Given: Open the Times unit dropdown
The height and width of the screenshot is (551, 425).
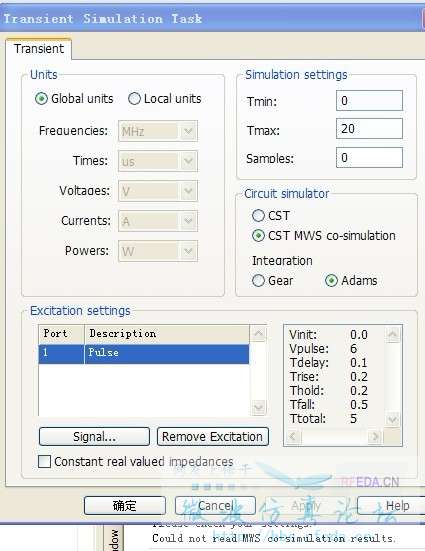Looking at the screenshot, I should (x=158, y=161).
